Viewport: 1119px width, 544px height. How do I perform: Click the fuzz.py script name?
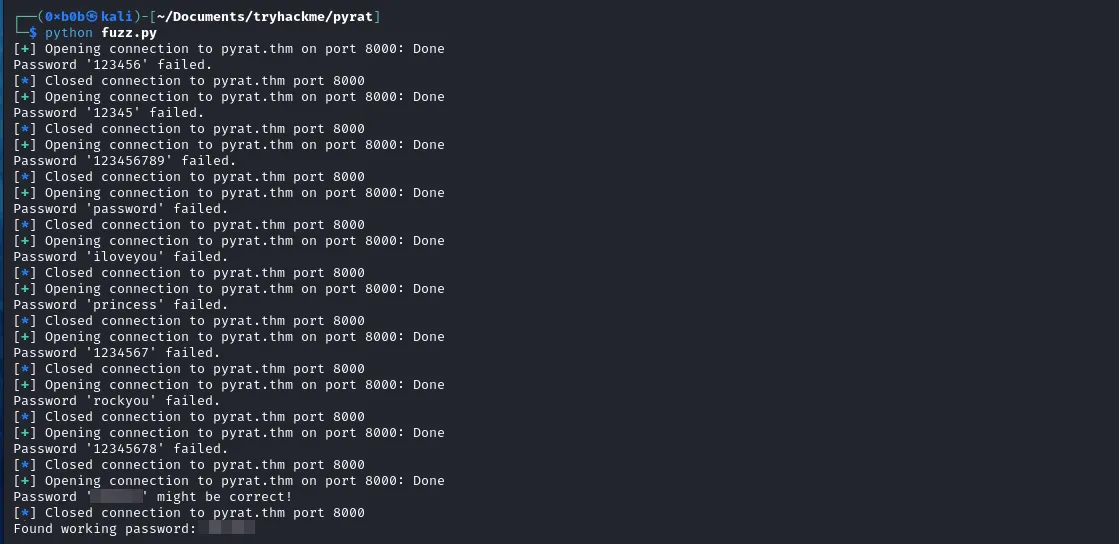tap(129, 33)
